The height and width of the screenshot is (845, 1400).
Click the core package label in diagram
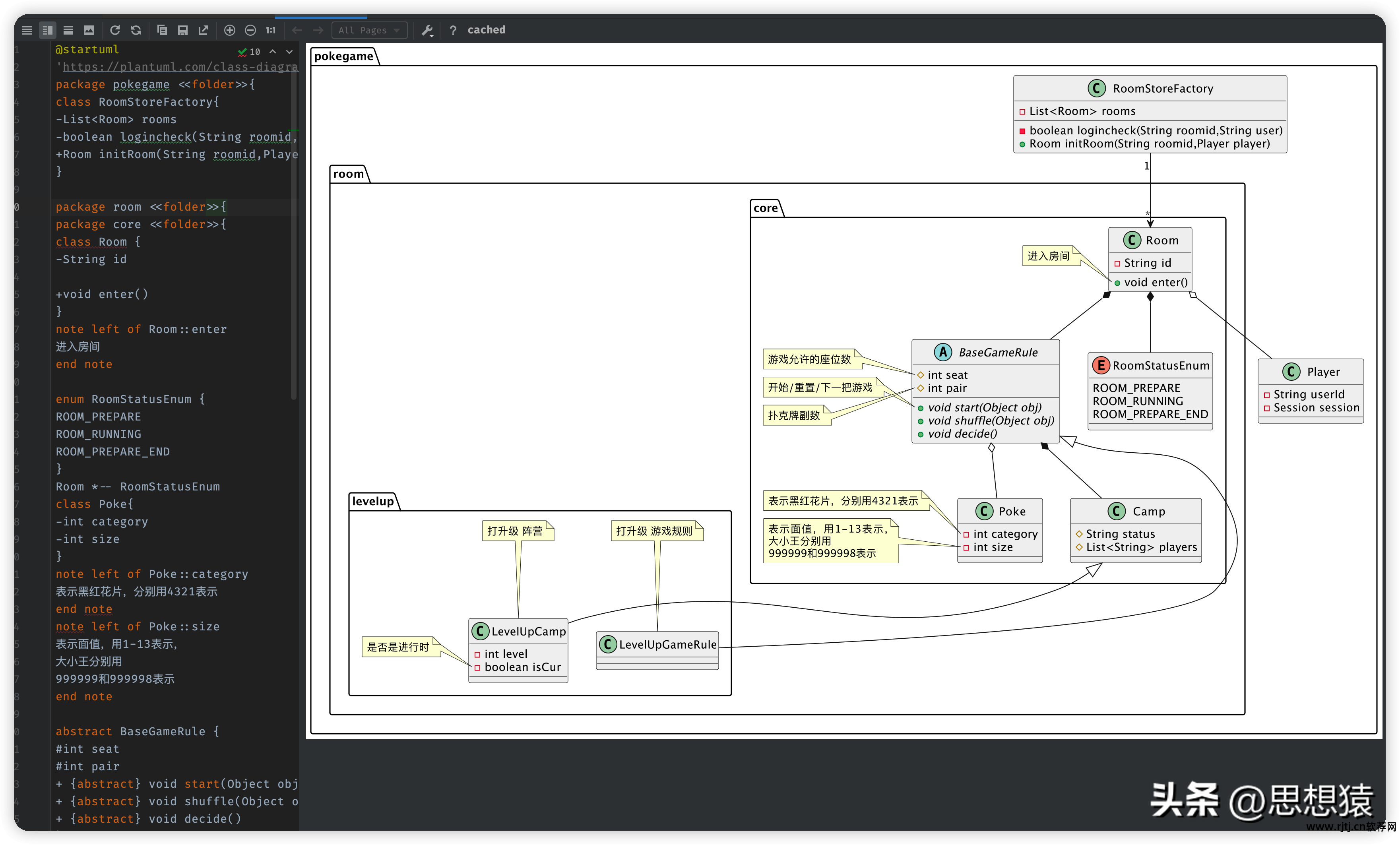click(765, 208)
